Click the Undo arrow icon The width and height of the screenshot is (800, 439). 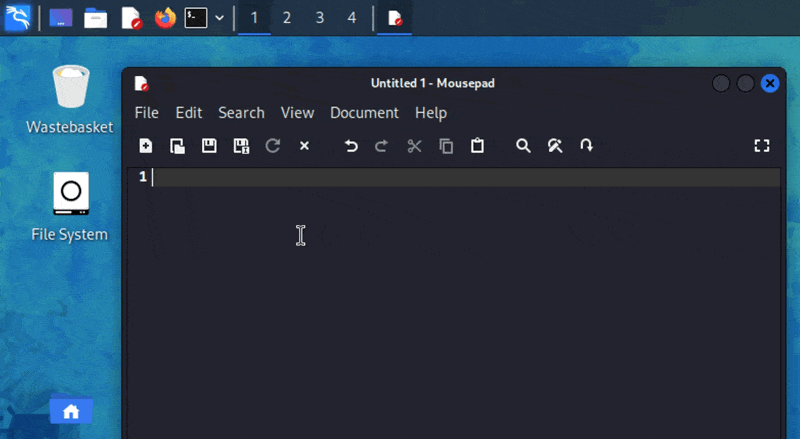(351, 146)
